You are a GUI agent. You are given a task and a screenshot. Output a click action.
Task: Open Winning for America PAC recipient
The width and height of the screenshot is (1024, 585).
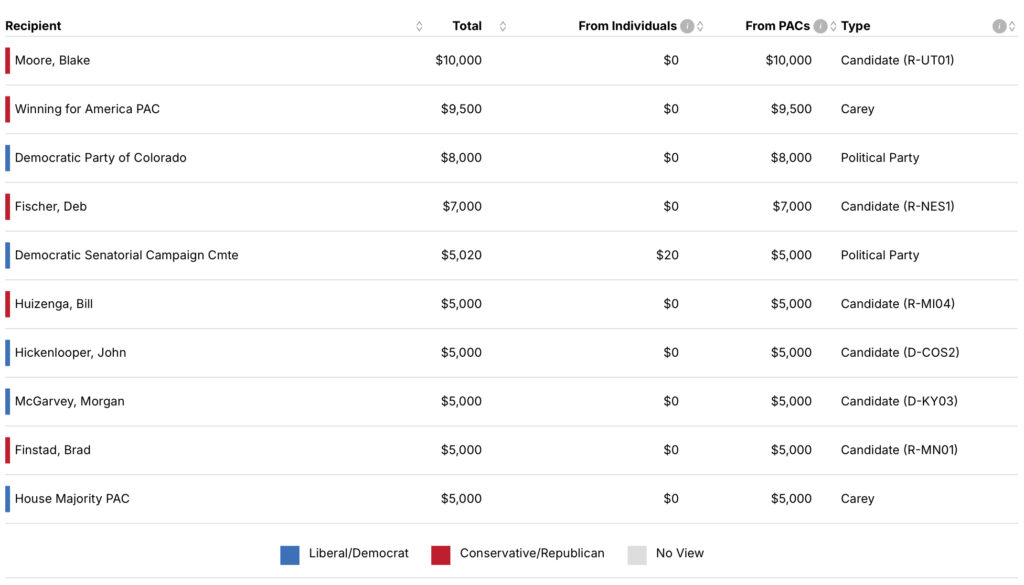[87, 109]
